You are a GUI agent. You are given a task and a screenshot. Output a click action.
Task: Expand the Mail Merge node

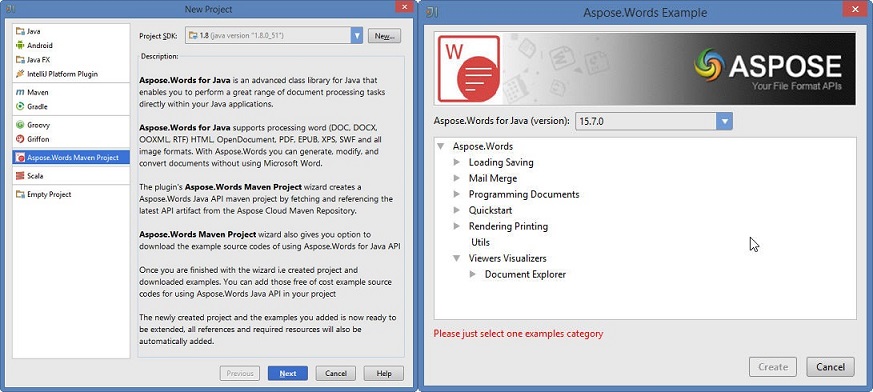457,179
